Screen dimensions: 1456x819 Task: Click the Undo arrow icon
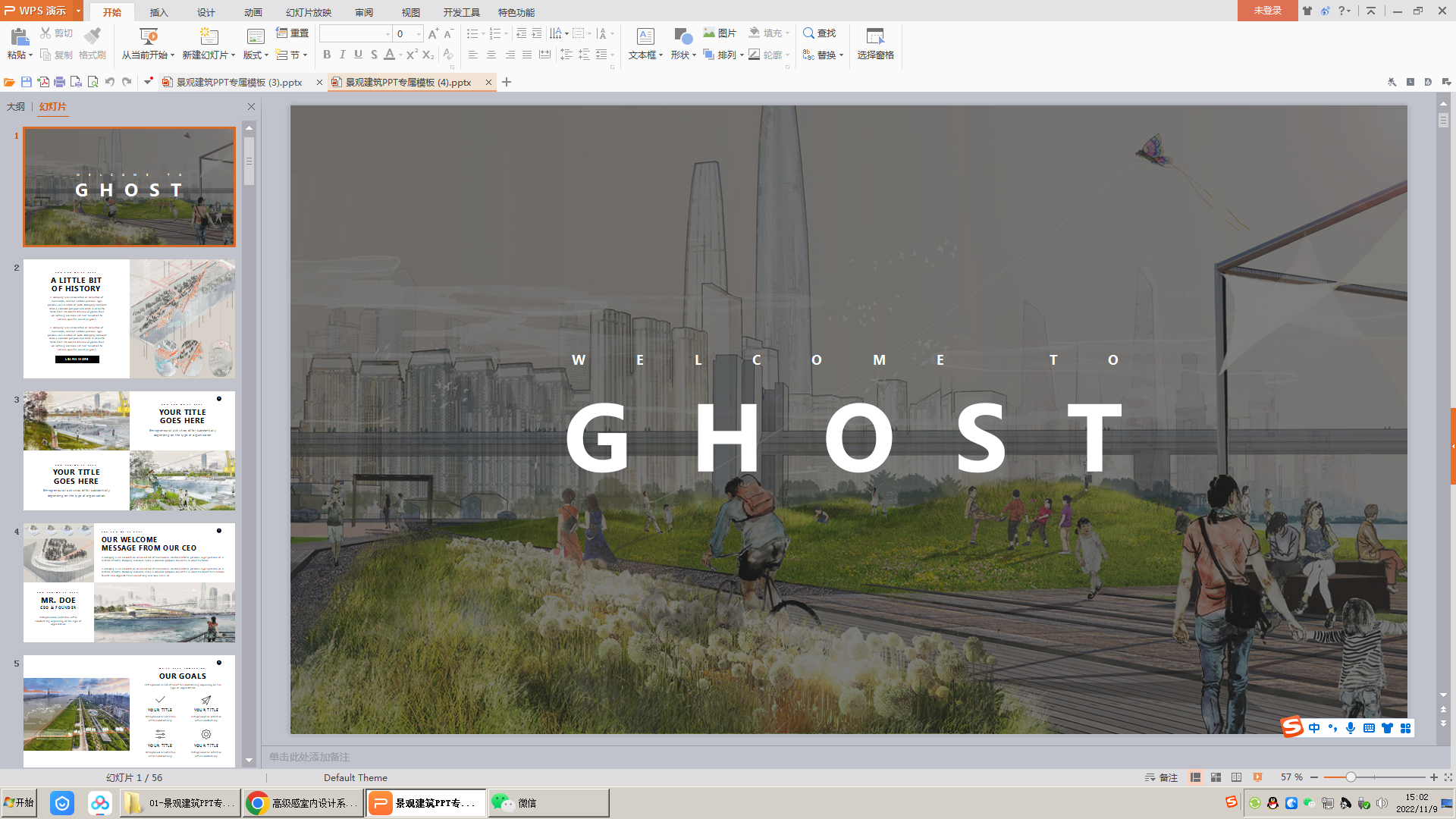pyautogui.click(x=110, y=82)
